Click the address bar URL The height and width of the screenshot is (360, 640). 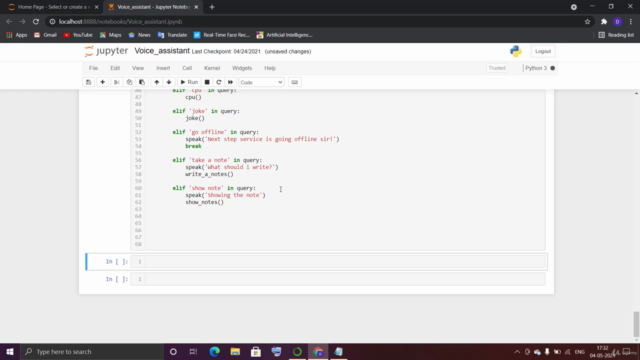[120, 22]
